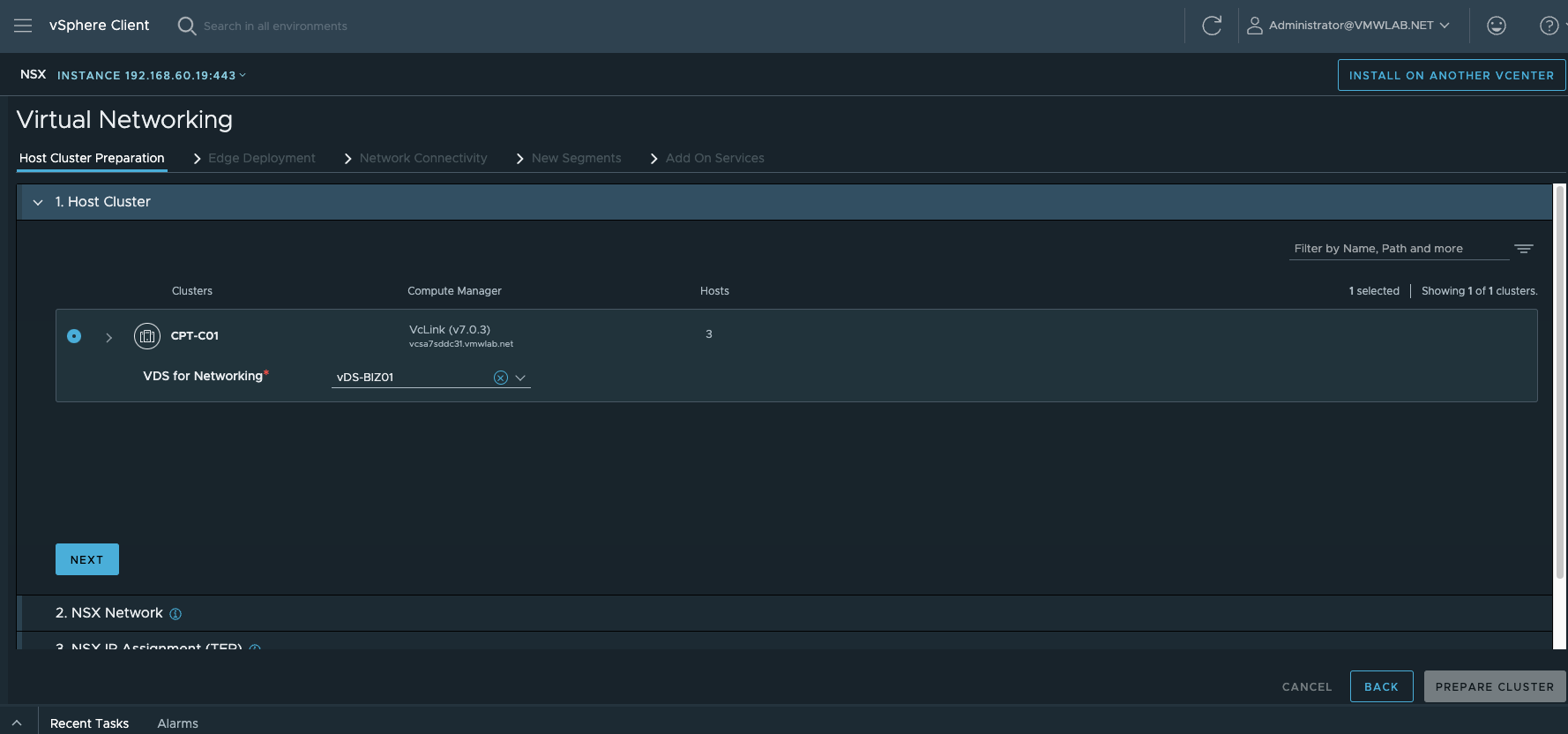Viewport: 1568px width, 734px height.
Task: Switch to the Alarms tab
Action: 177,723
